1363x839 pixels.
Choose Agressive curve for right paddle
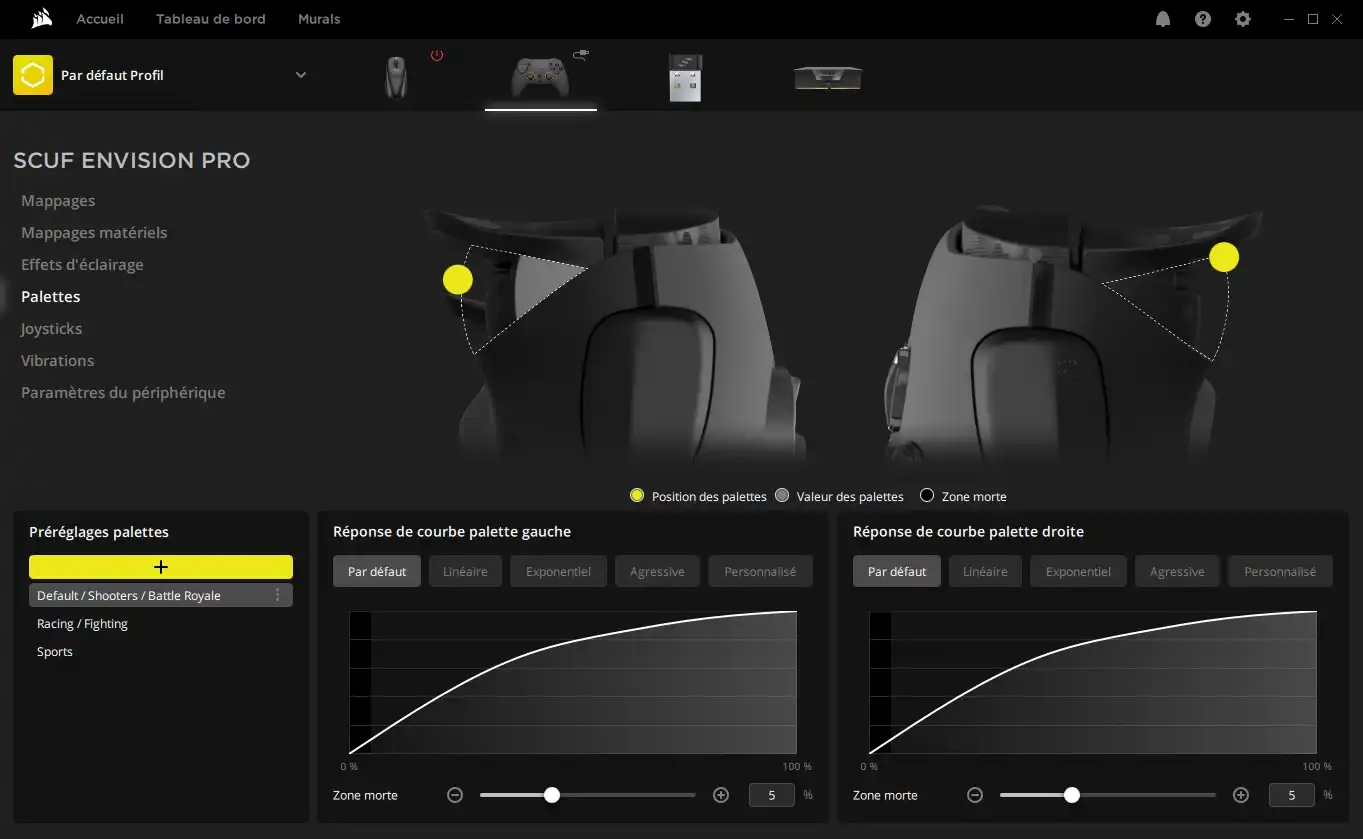click(x=1177, y=572)
